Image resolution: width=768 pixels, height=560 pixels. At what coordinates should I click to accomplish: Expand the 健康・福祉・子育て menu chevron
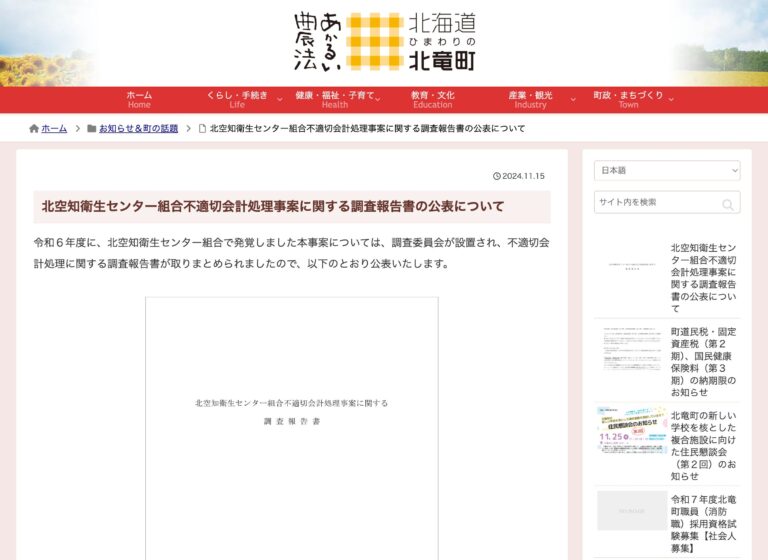pyautogui.click(x=387, y=100)
